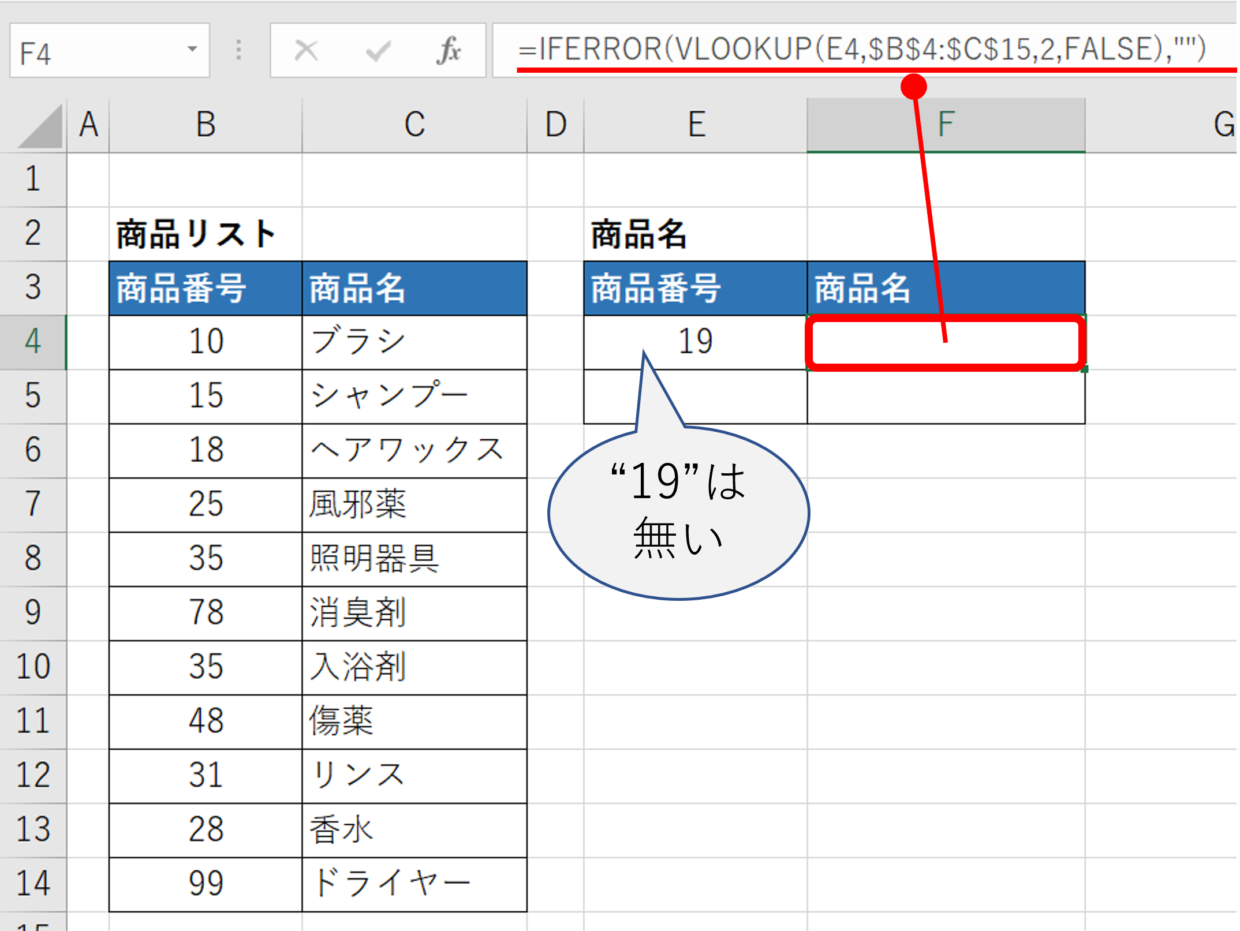Viewport: 1240px width, 931px height.
Task: Click the 商品番号 header in column B
Action: [205, 288]
